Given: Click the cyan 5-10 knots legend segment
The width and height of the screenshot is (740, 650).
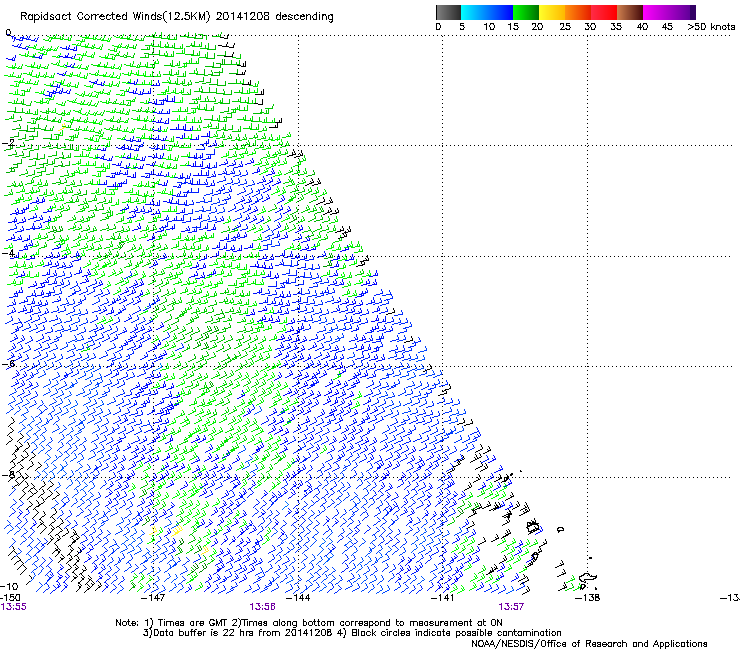Looking at the screenshot, I should pos(474,12).
